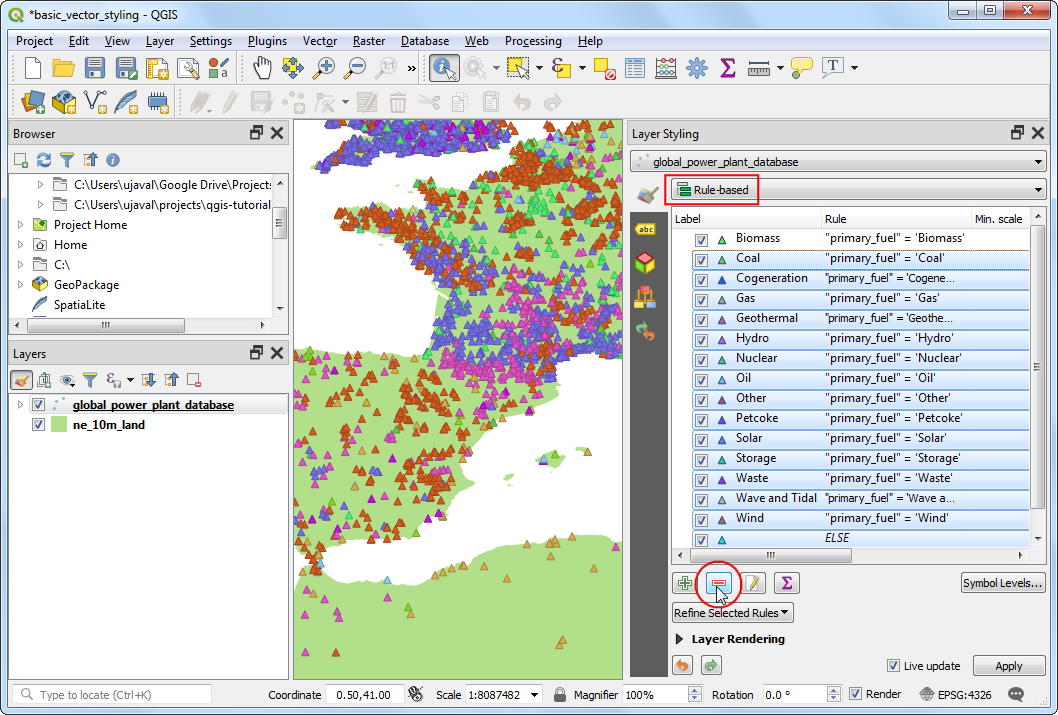This screenshot has height=715, width=1058.
Task: Uncheck the Biomass rule checkbox
Action: point(702,239)
